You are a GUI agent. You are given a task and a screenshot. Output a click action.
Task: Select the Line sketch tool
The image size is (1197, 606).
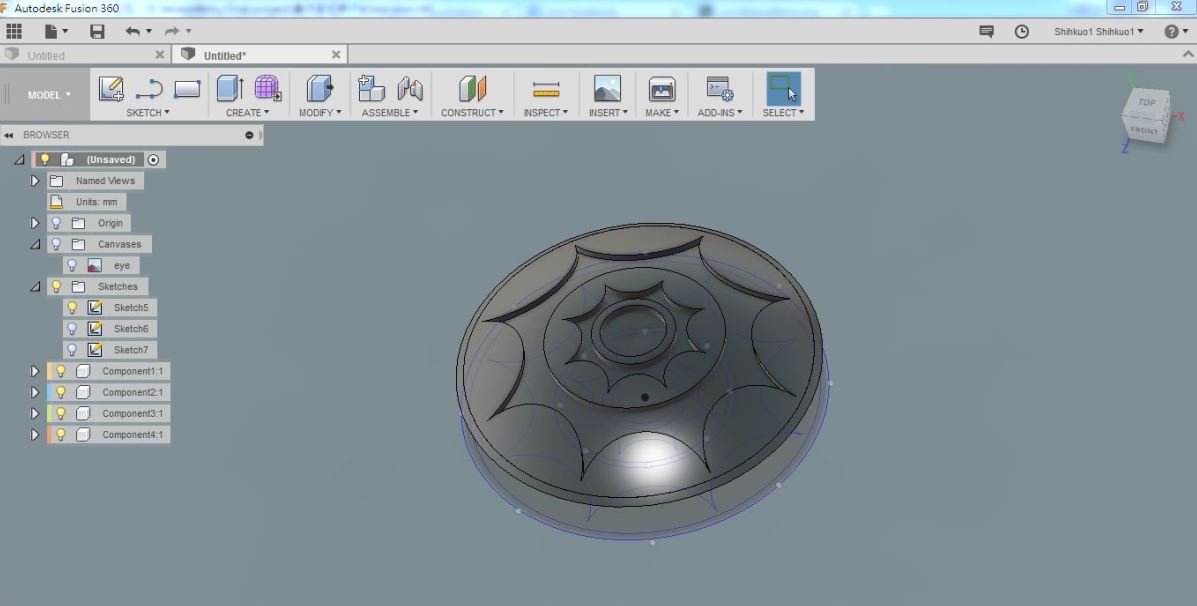click(x=149, y=89)
